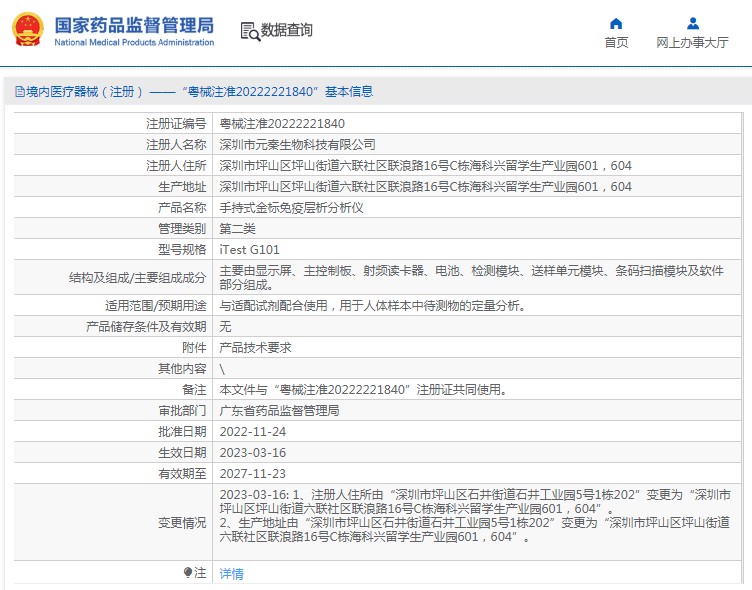Click the 注册人住所 row label

coord(176,165)
